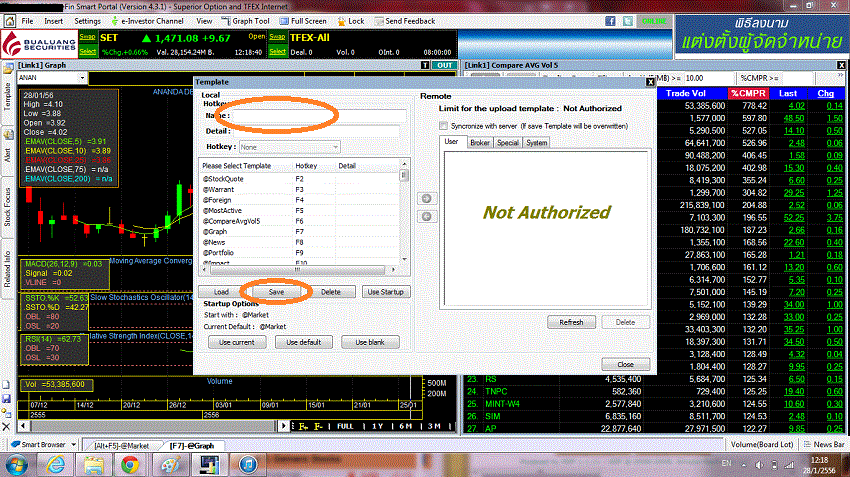The height and width of the screenshot is (477, 850).
Task: Toggle Synchronize with server checkbox
Action: point(443,126)
